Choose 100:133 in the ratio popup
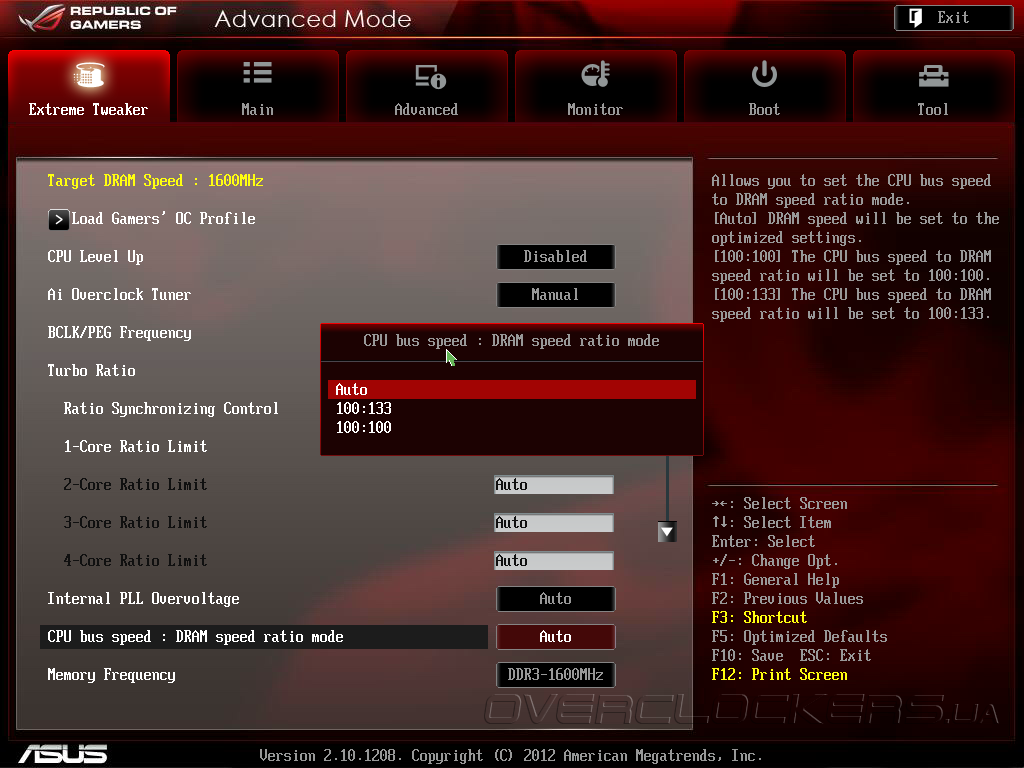Viewport: 1024px width, 768px height. pyautogui.click(x=511, y=409)
